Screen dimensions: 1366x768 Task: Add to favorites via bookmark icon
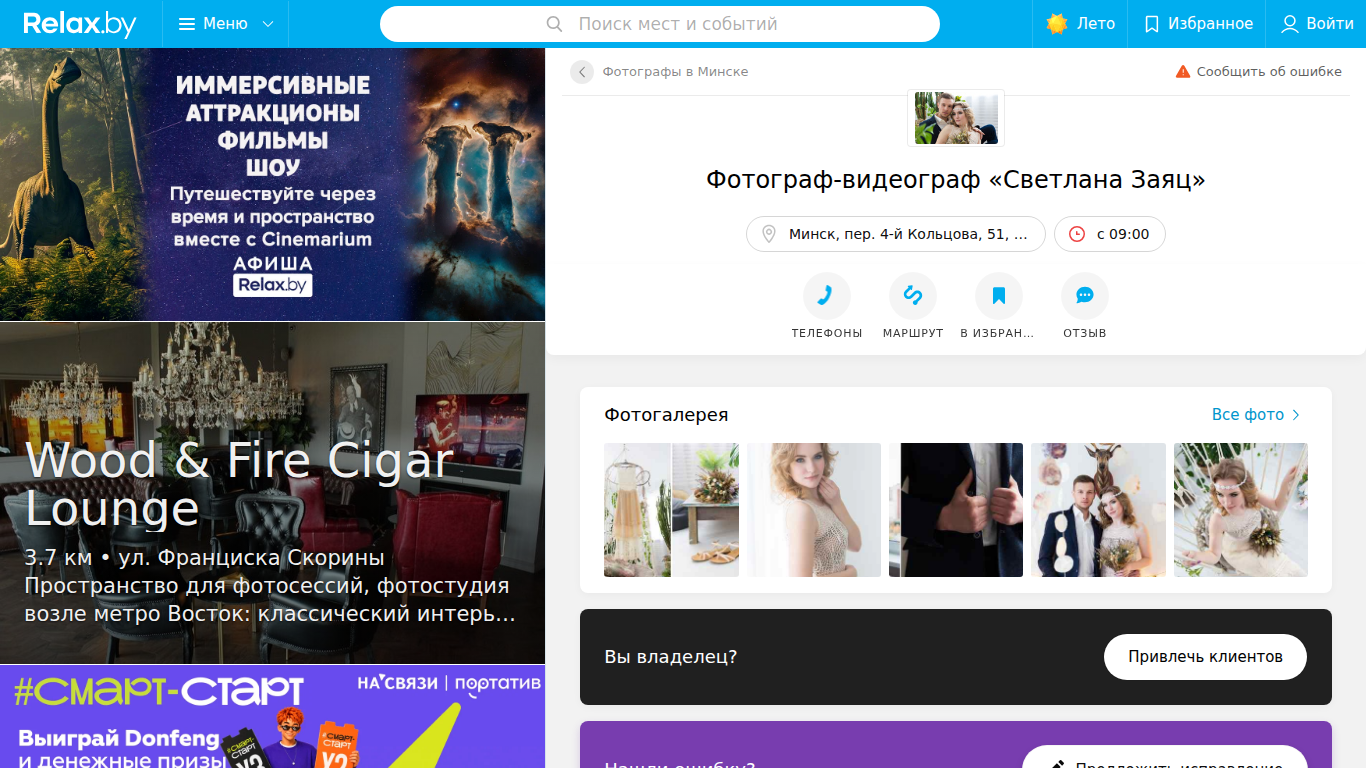point(998,296)
